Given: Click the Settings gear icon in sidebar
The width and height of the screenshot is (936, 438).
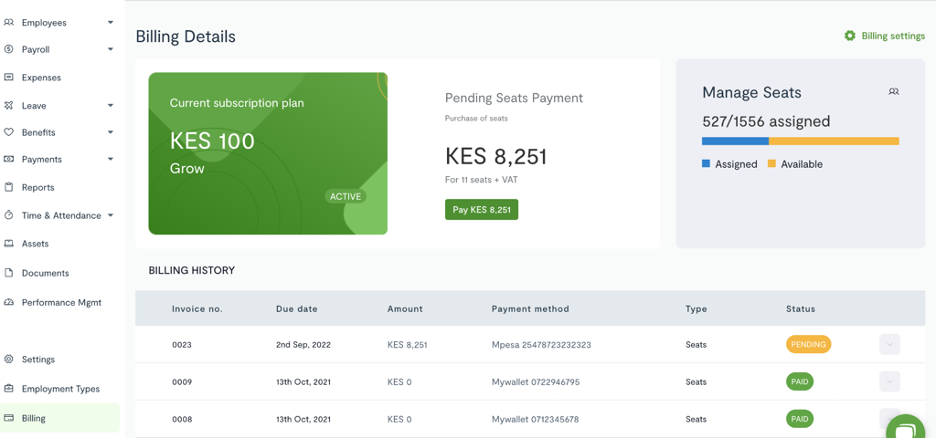Looking at the screenshot, I should click(8, 359).
